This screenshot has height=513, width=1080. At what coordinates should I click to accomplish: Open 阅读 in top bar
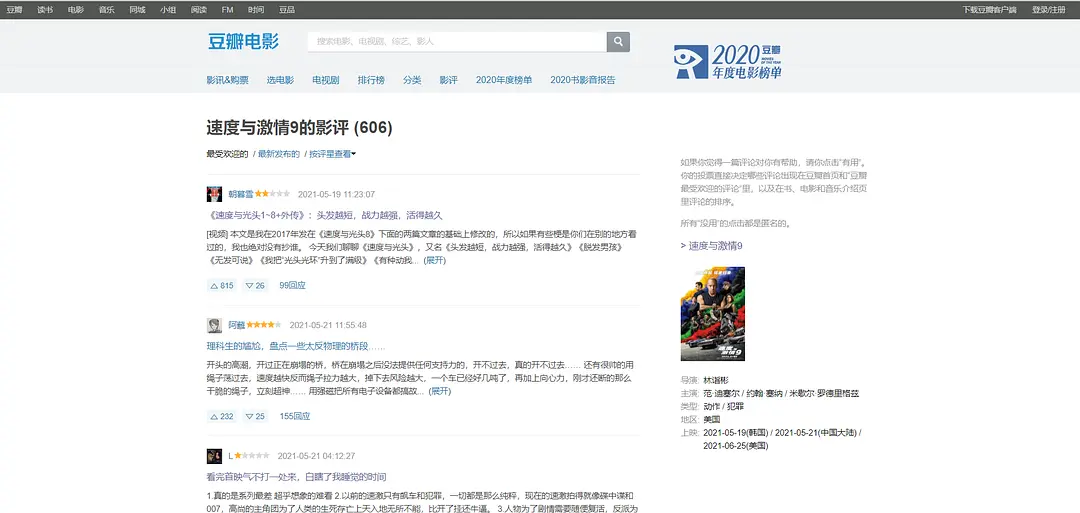(x=198, y=10)
